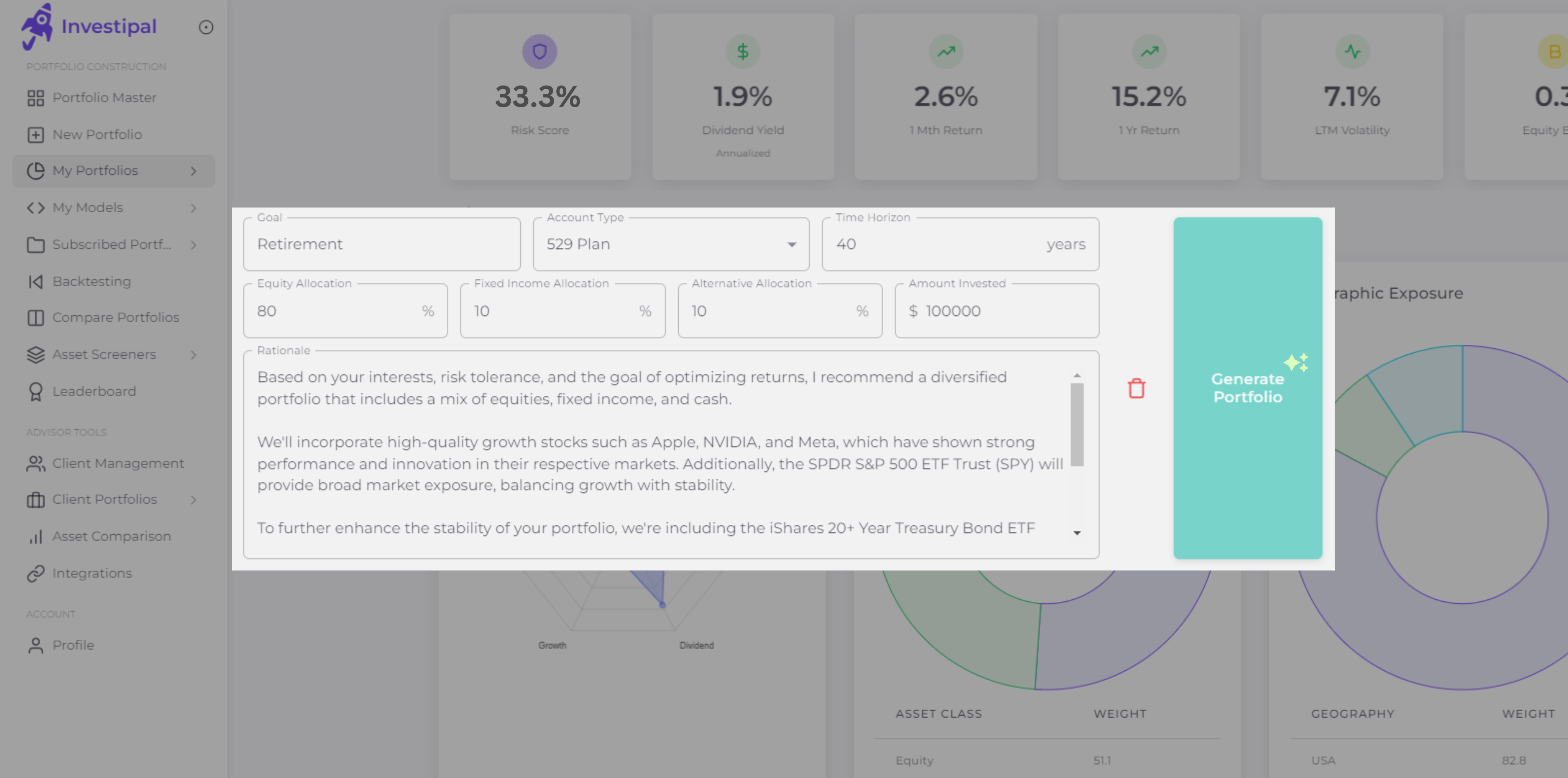Click the Integrations link icon
Viewport: 1568px width, 778px height.
pos(35,573)
